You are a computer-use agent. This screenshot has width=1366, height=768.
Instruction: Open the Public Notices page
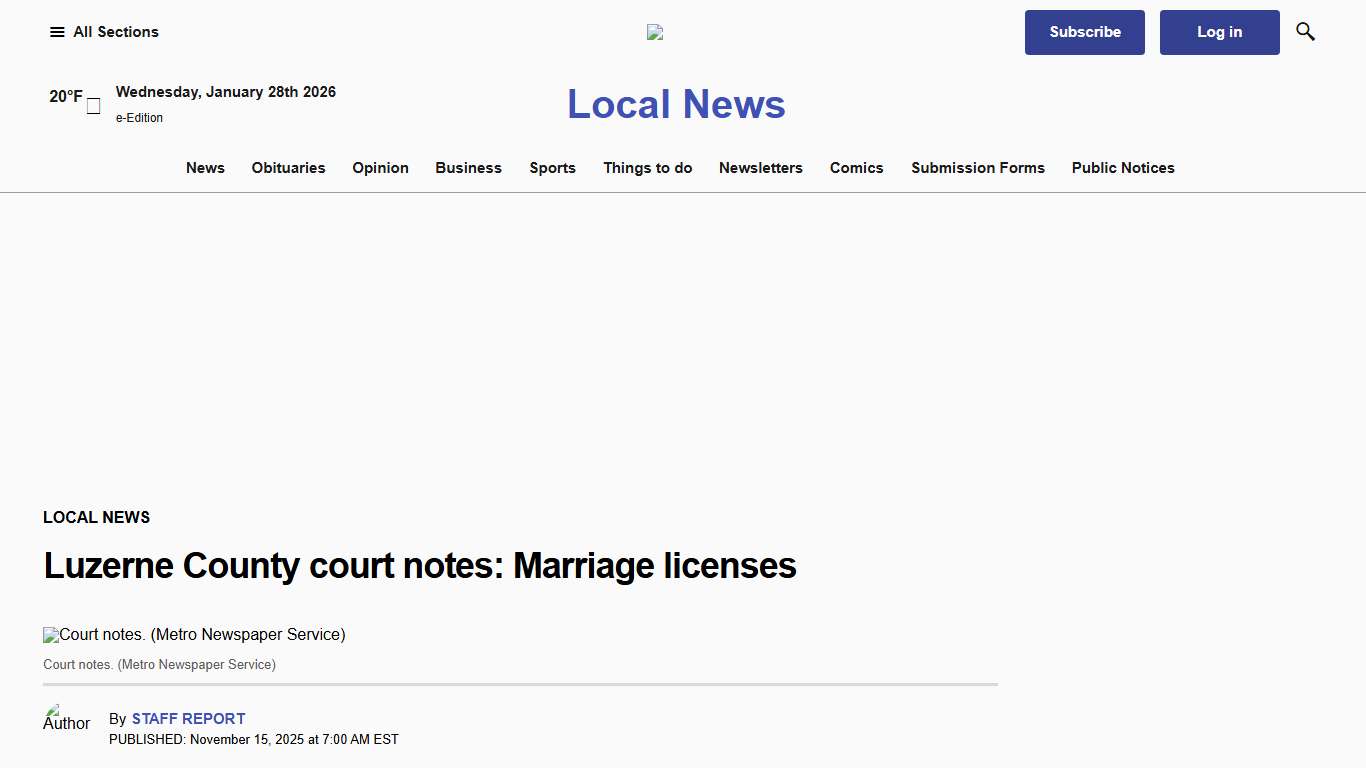click(1123, 168)
